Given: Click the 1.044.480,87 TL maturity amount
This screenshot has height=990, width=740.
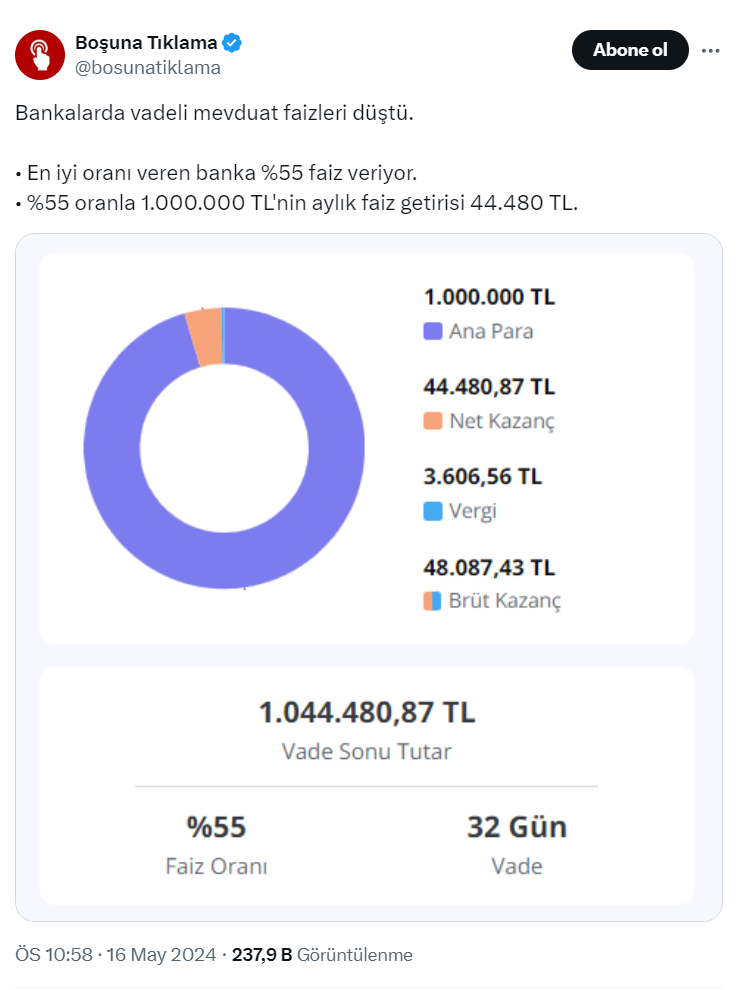Looking at the screenshot, I should click(367, 713).
